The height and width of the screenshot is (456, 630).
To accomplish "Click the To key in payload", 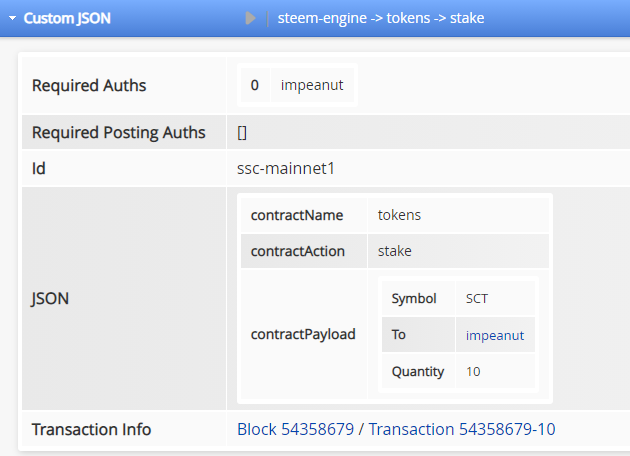I will pyautogui.click(x=399, y=335).
